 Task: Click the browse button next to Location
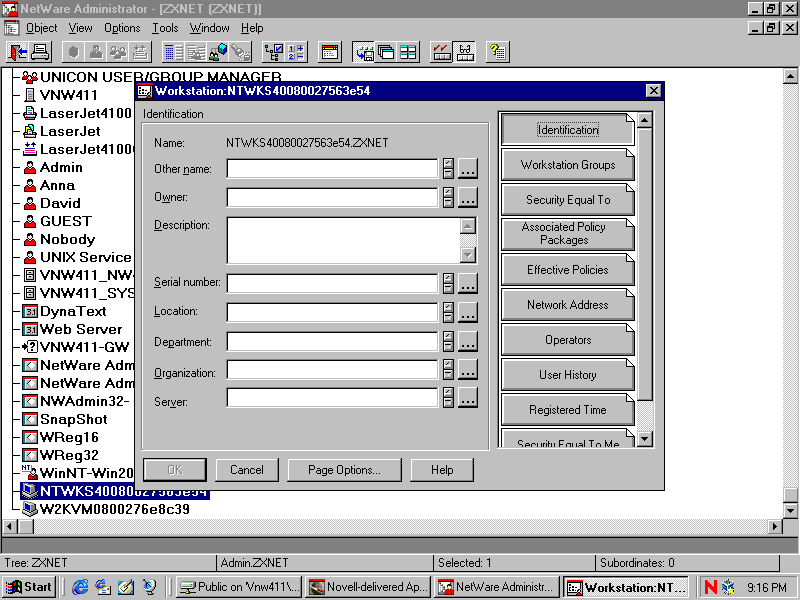[468, 312]
